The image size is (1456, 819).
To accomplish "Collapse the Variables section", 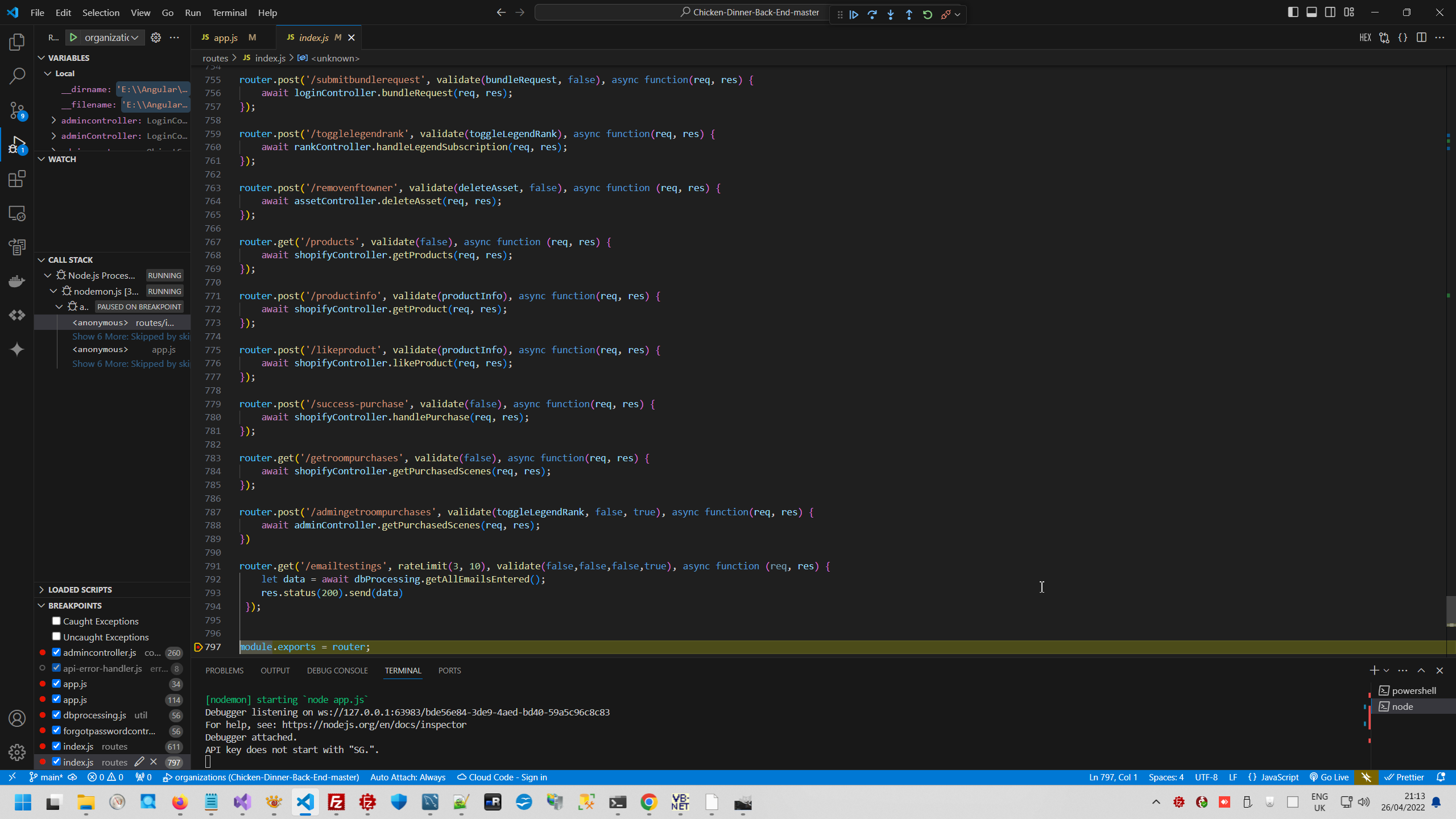I will [68, 58].
